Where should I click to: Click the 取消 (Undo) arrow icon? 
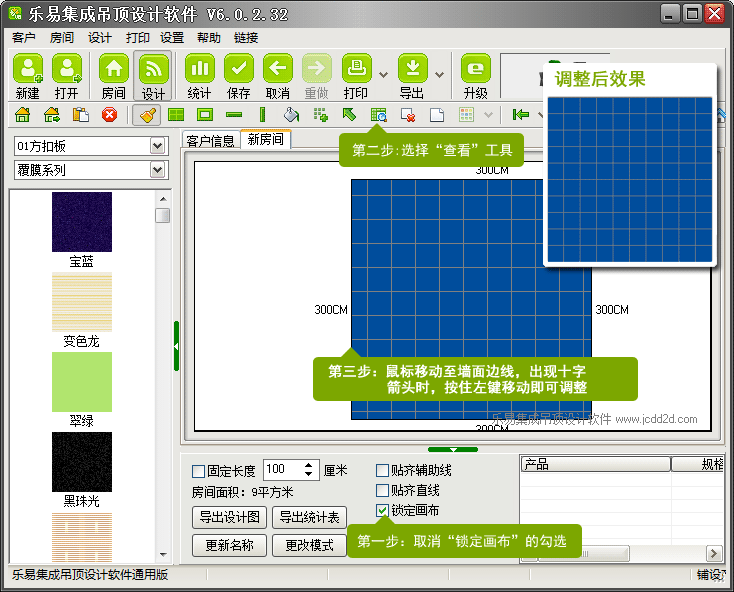click(278, 75)
